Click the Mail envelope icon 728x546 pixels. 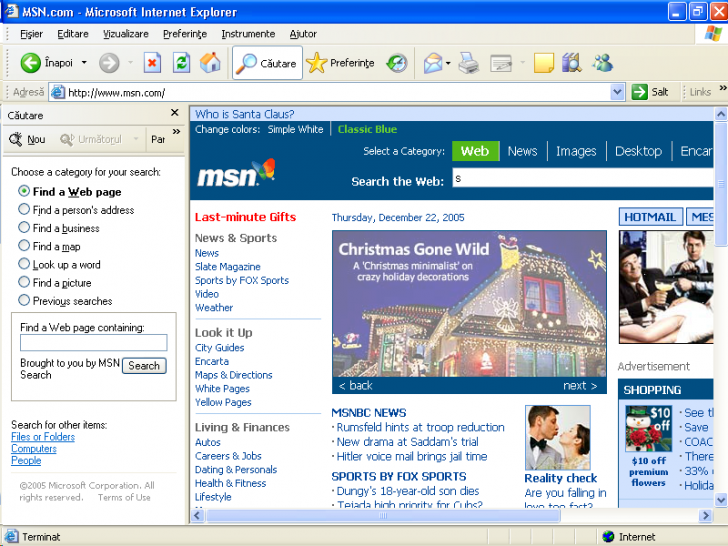pos(433,63)
